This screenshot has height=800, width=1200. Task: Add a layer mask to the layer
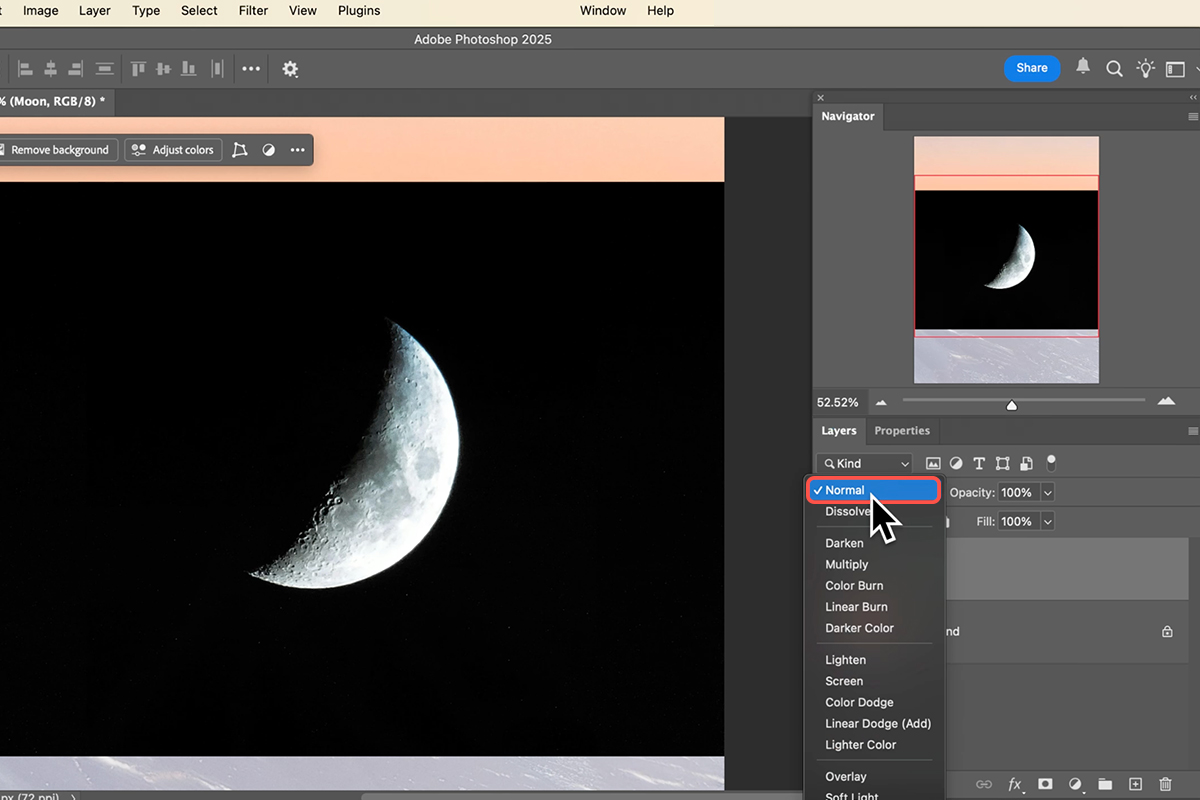point(1045,785)
